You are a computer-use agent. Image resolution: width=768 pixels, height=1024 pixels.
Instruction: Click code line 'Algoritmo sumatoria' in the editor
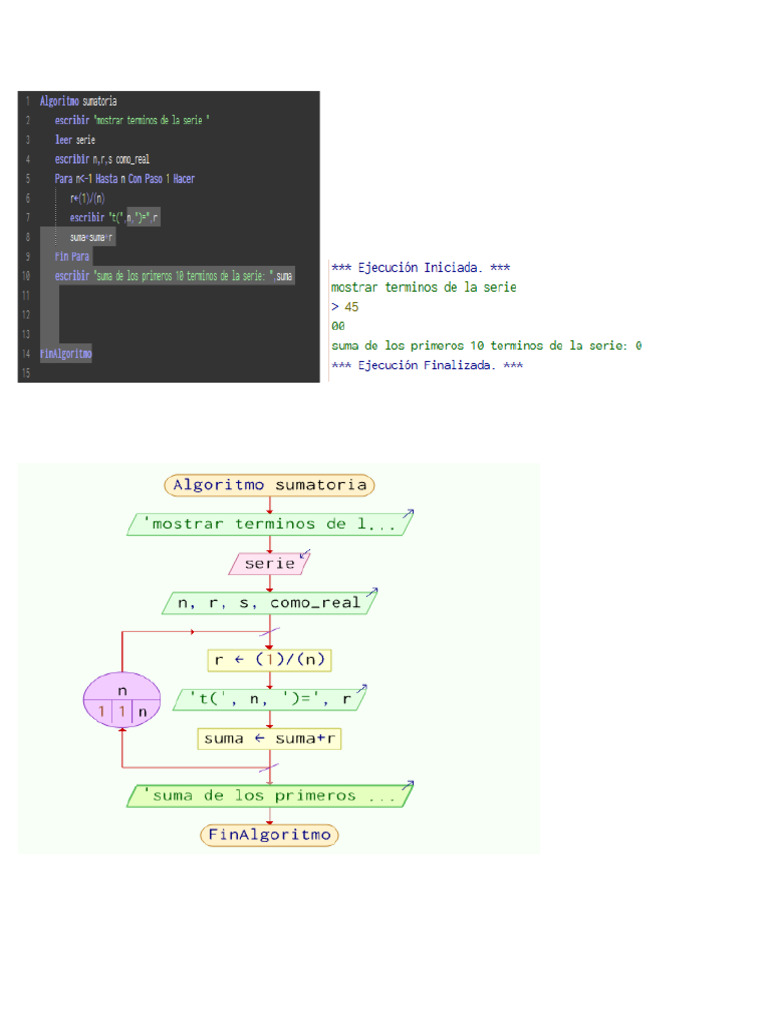78,101
